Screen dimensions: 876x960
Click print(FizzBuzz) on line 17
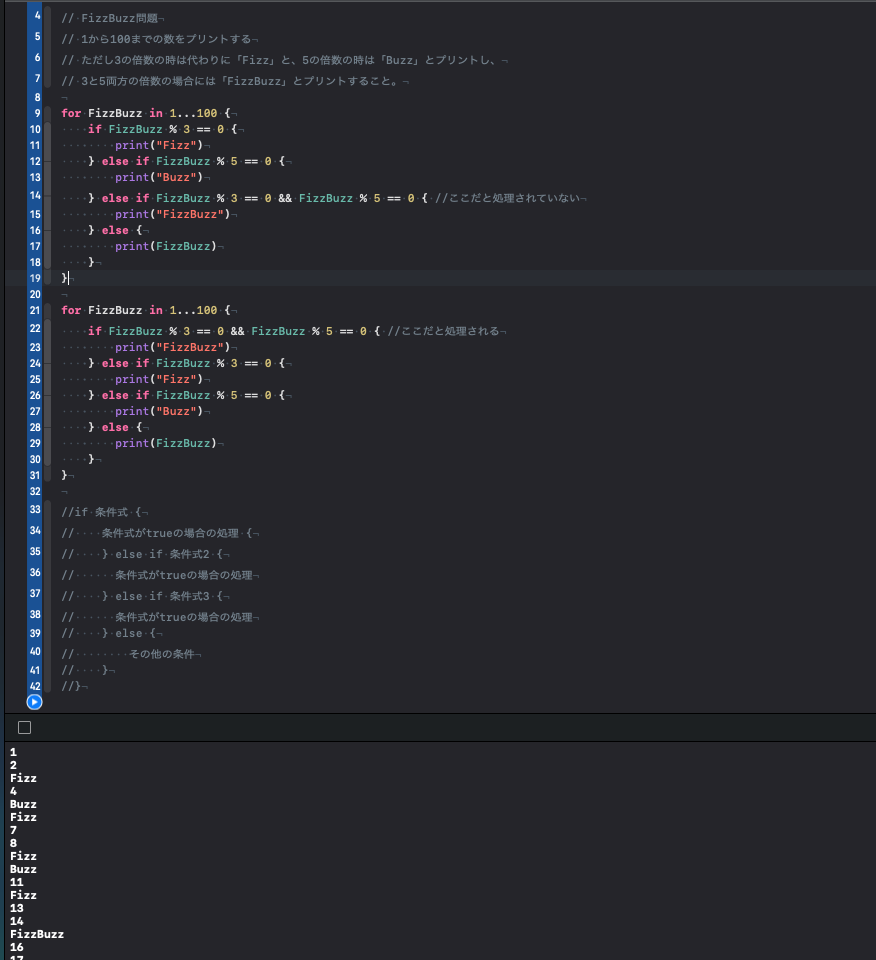[166, 246]
